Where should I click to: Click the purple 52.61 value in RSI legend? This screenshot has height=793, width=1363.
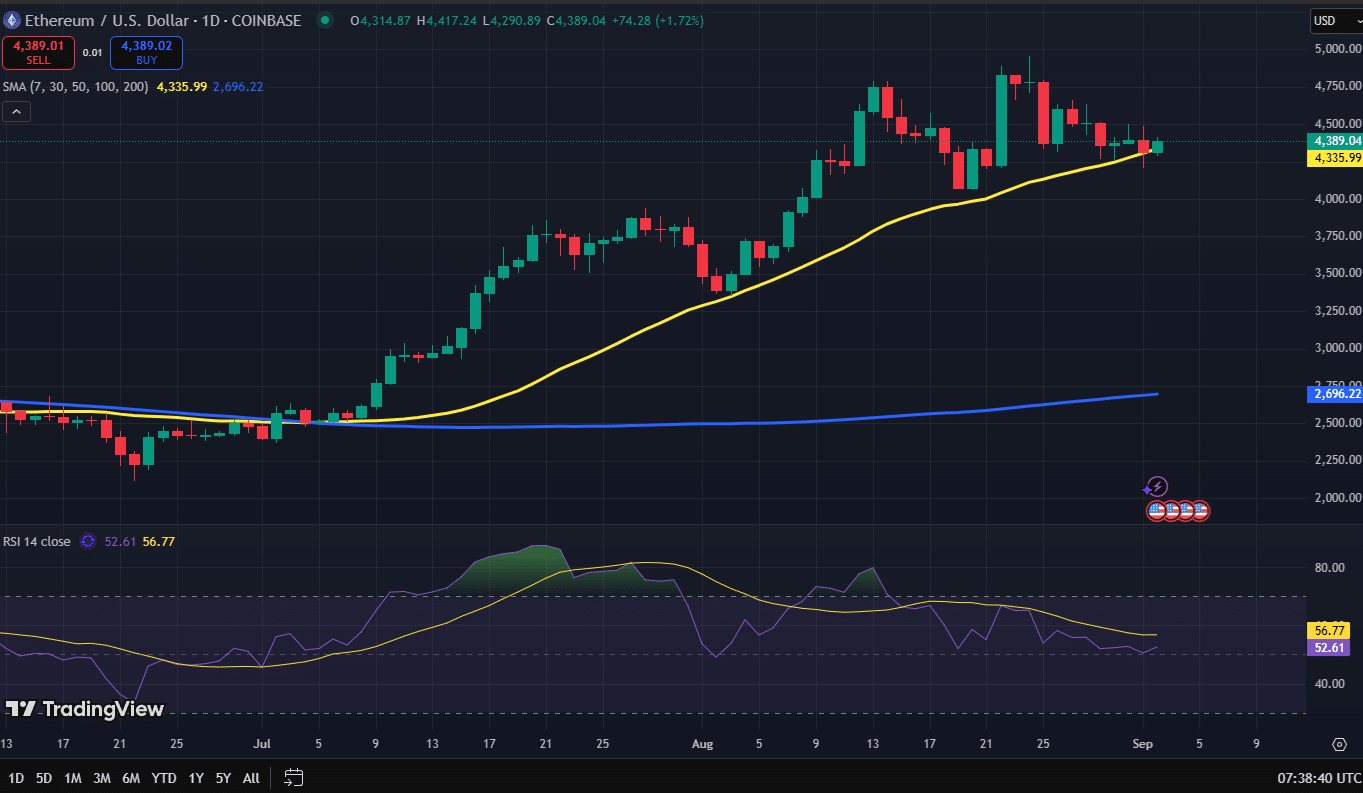[122, 541]
